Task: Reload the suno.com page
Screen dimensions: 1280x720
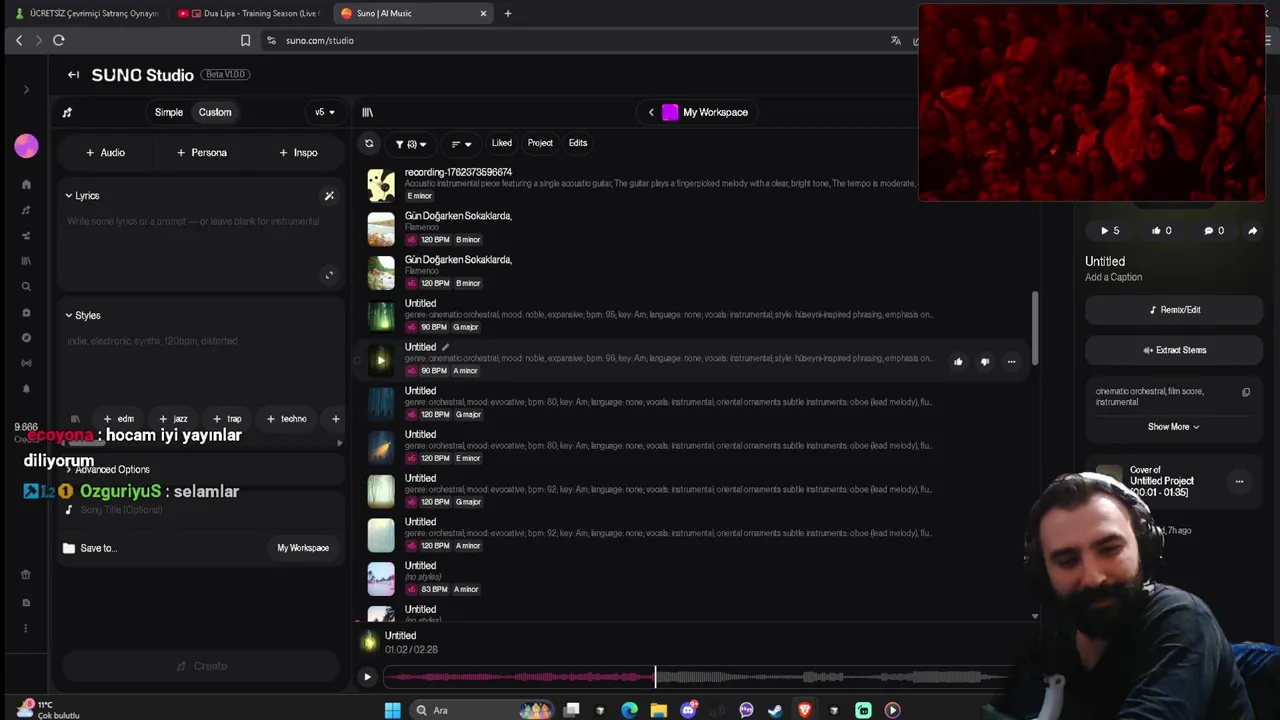Action: point(59,40)
